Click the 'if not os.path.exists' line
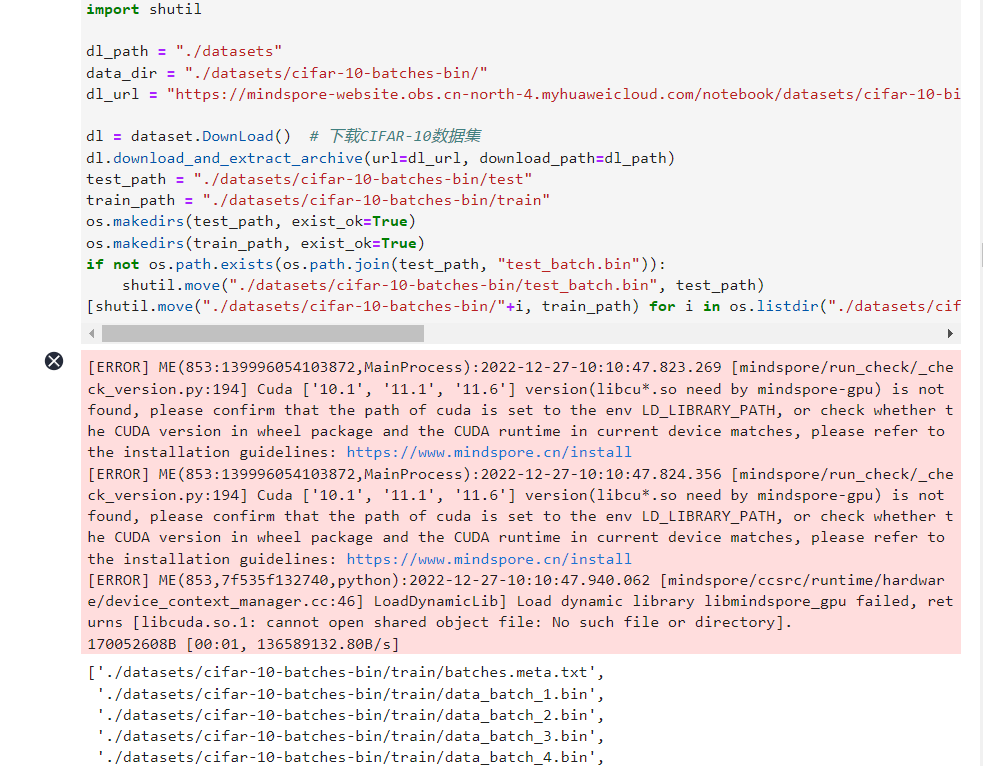The width and height of the screenshot is (983, 766). pos(376,265)
